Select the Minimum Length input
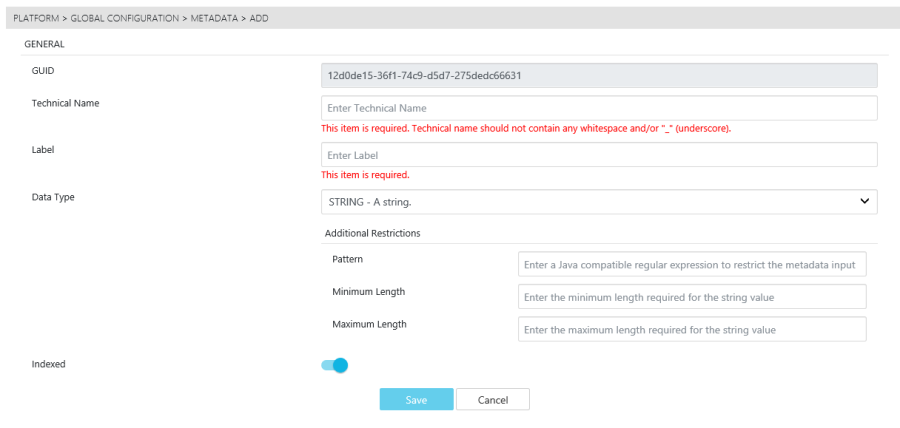The height and width of the screenshot is (428, 900). coord(691,297)
